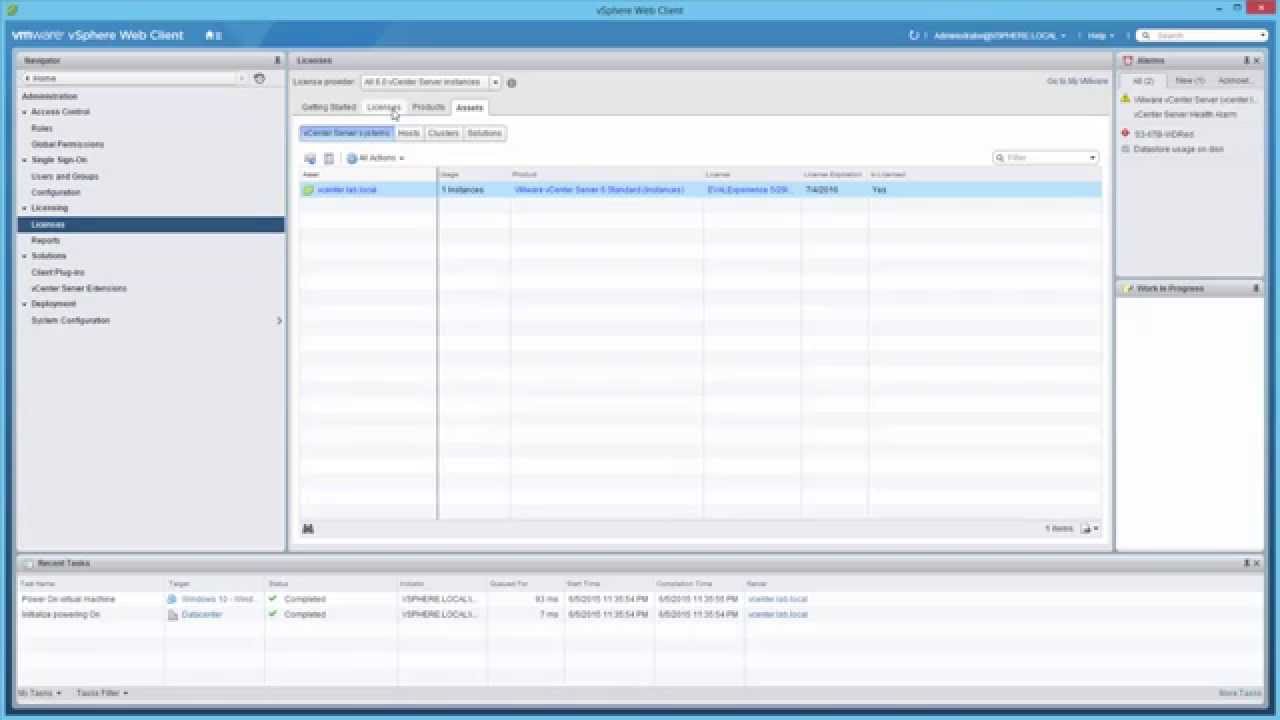
Task: Open Go to My VMware link
Action: pos(1077,81)
